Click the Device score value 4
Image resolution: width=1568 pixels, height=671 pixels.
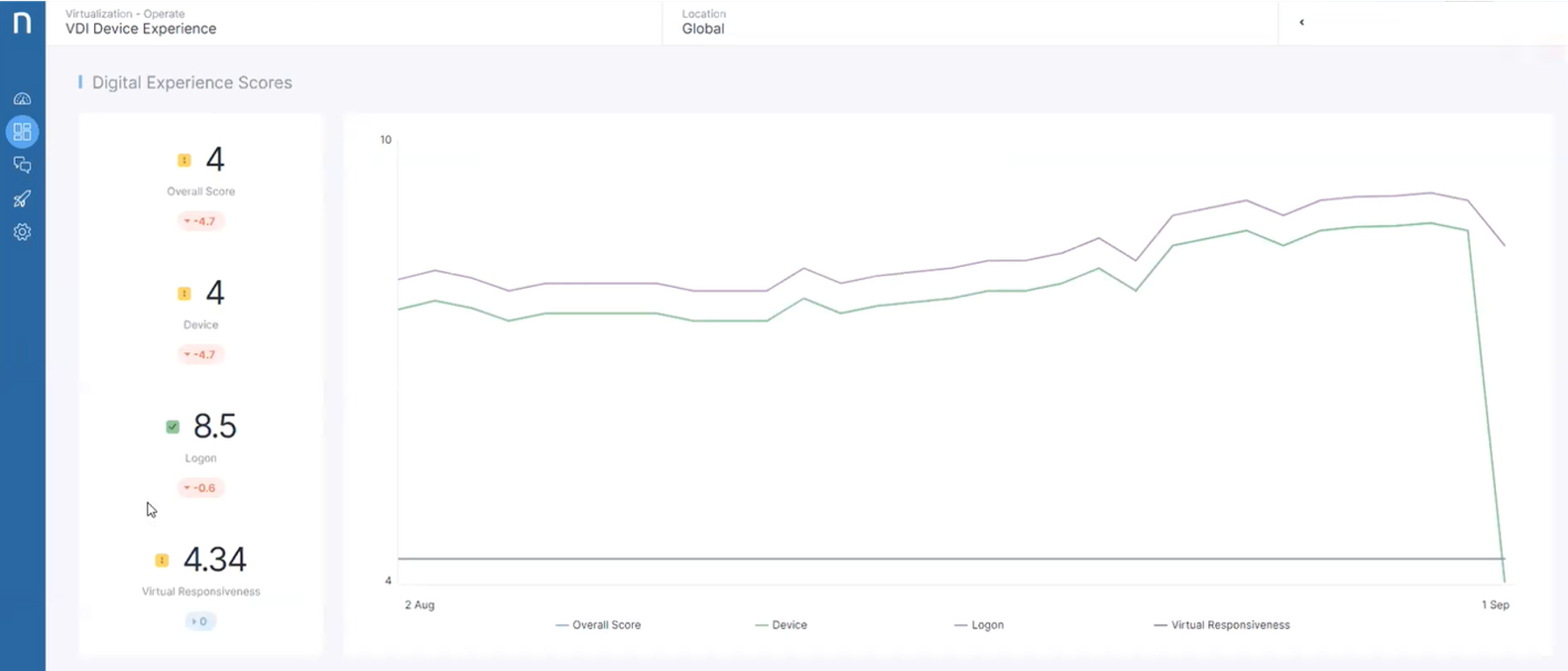(215, 292)
